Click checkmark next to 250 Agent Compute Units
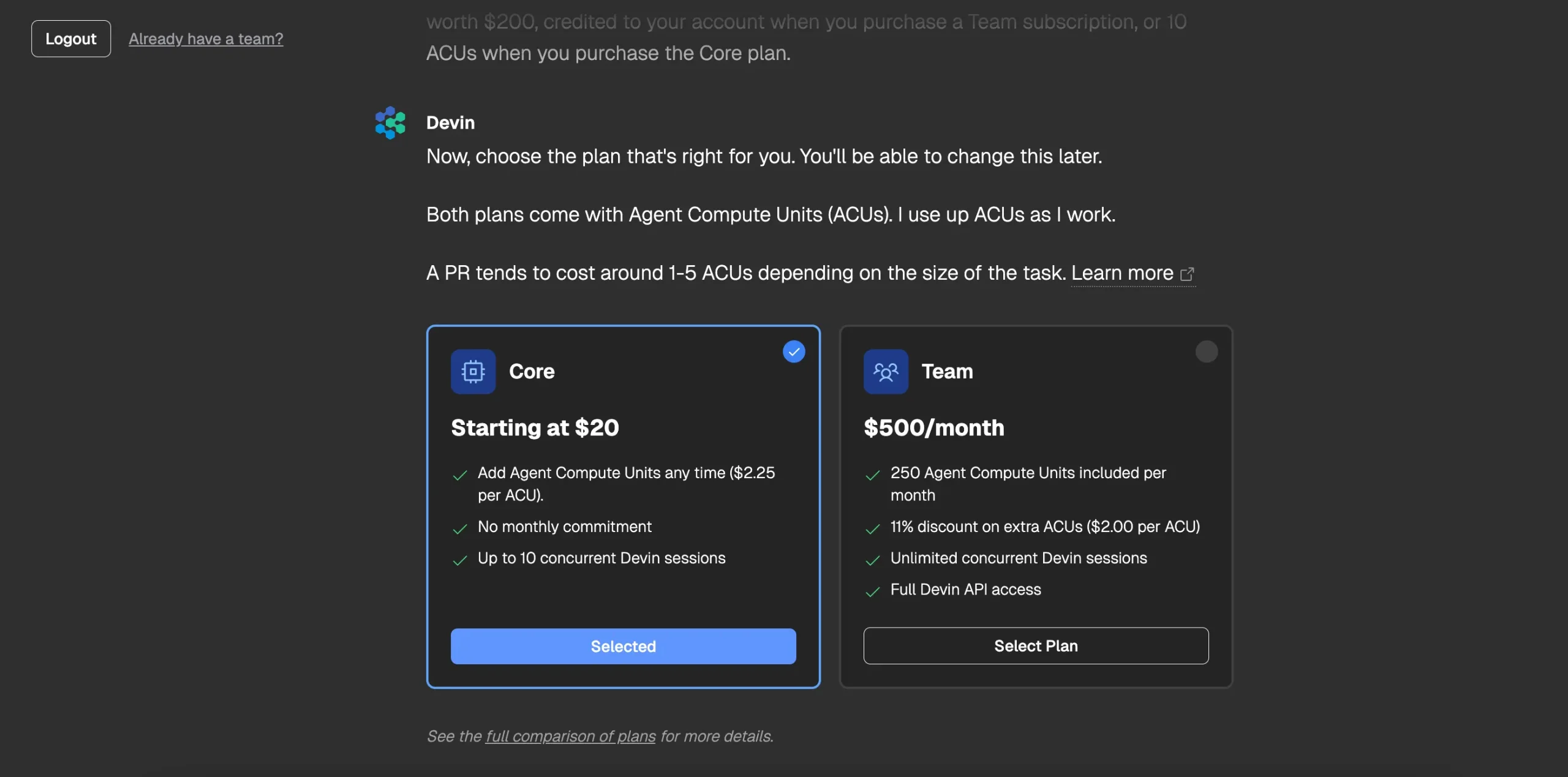This screenshot has width=1568, height=777. (872, 475)
